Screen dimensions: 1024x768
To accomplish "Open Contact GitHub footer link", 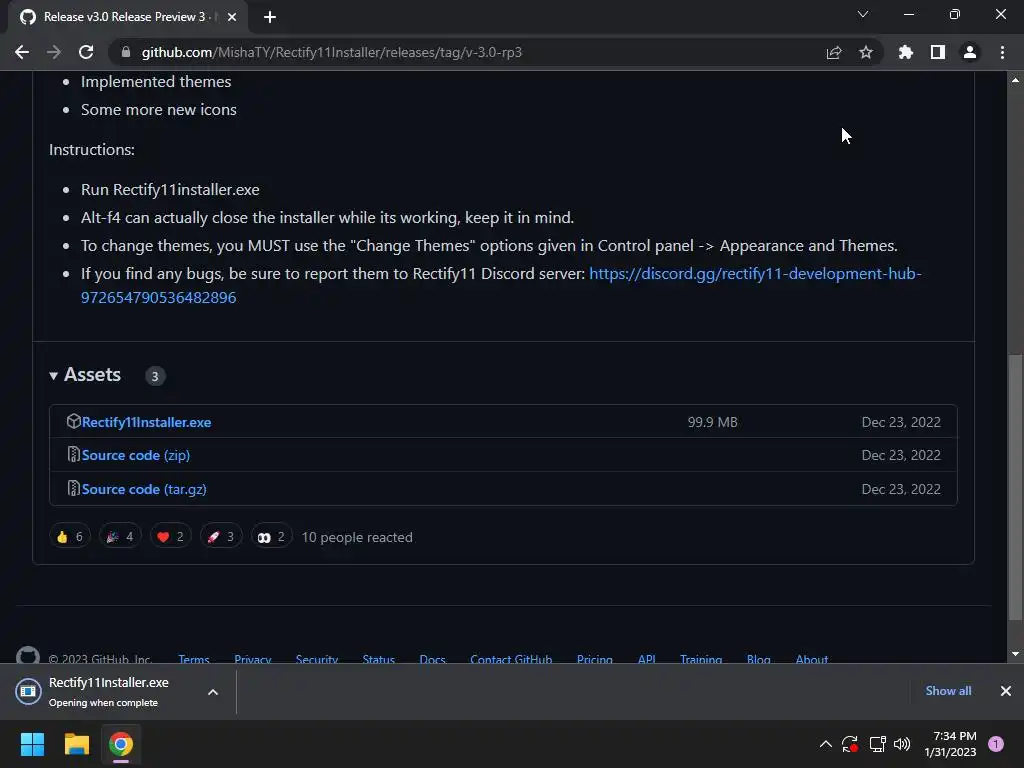I will click(511, 658).
